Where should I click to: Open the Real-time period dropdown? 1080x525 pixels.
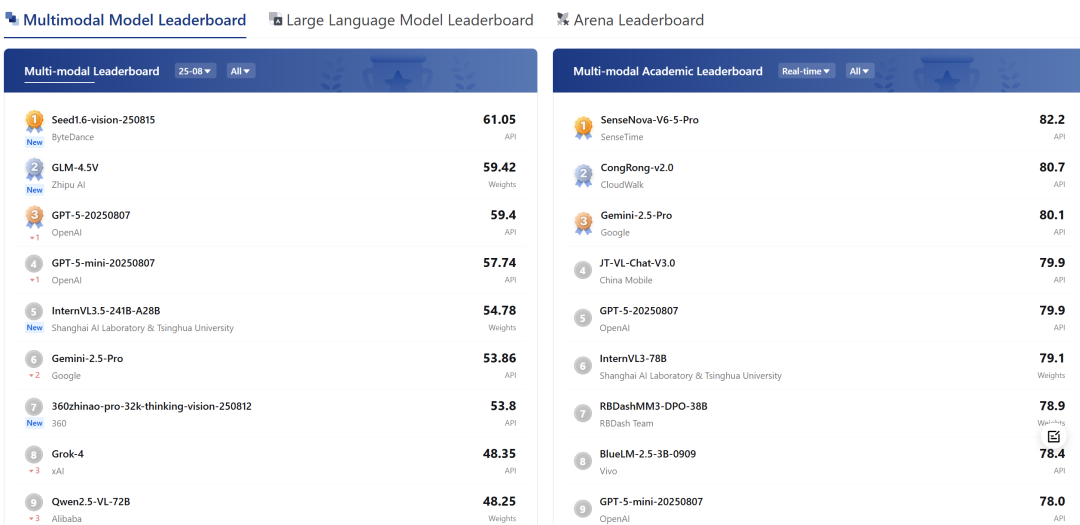[x=806, y=71]
